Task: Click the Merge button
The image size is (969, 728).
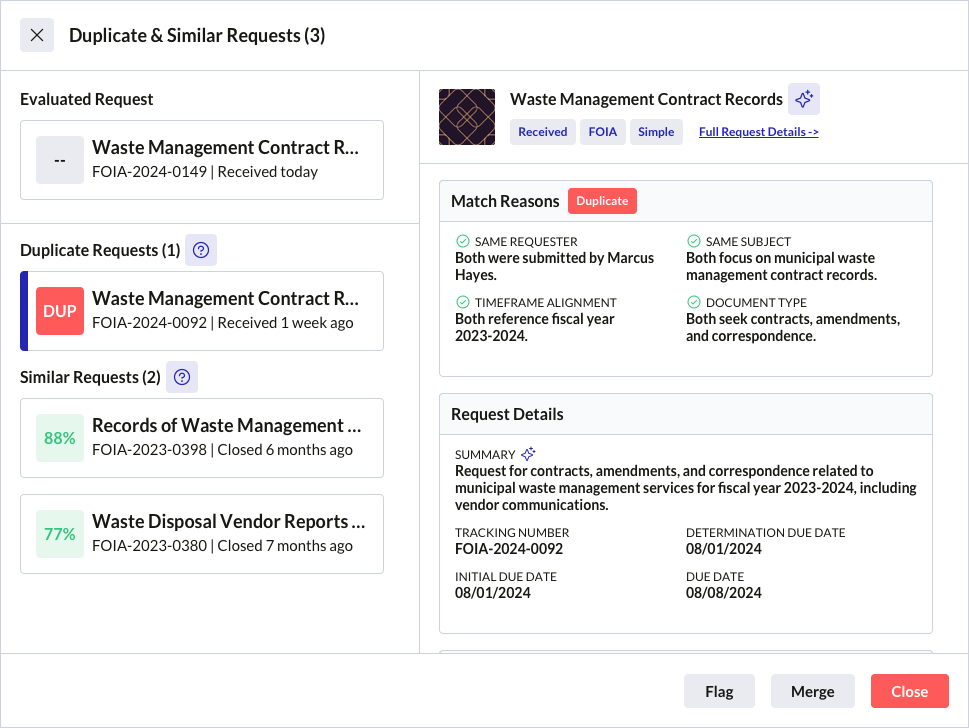Action: pyautogui.click(x=812, y=691)
